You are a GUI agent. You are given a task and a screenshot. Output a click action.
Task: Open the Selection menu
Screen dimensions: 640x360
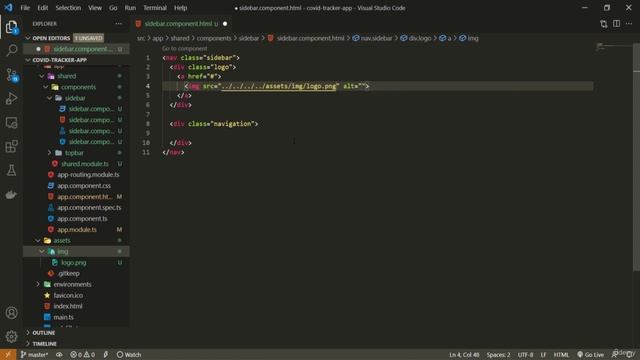[x=68, y=8]
